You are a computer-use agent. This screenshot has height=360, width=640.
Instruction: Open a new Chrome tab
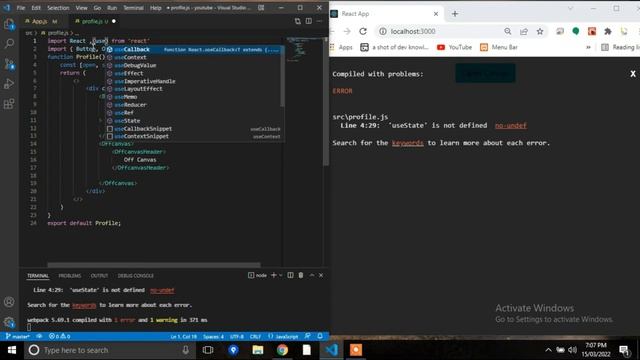[455, 14]
